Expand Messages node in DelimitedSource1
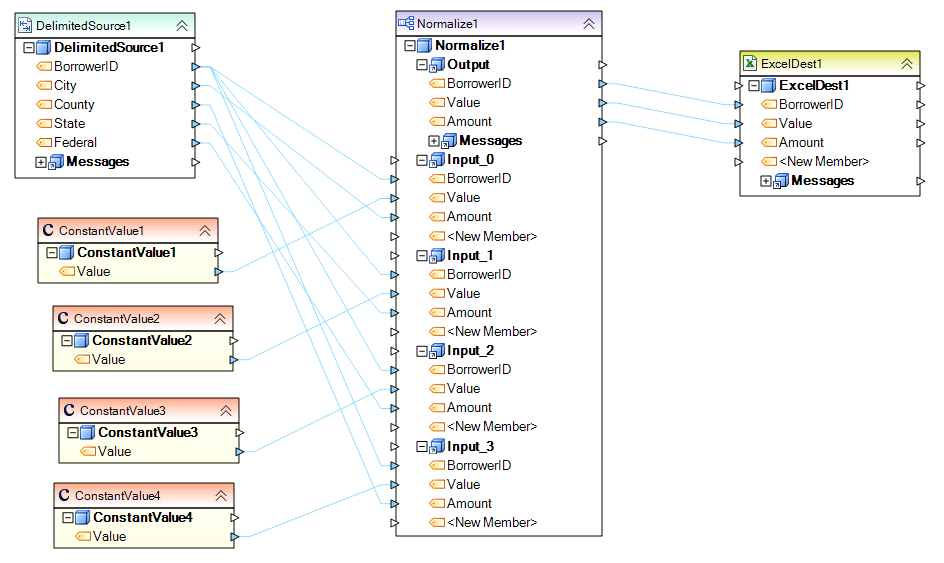The image size is (944, 563). point(41,162)
